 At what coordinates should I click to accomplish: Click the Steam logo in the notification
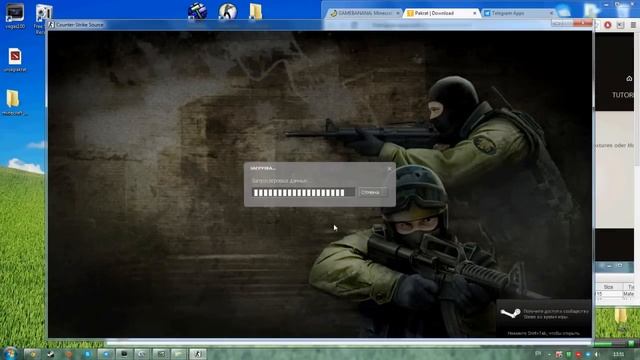[x=510, y=313]
